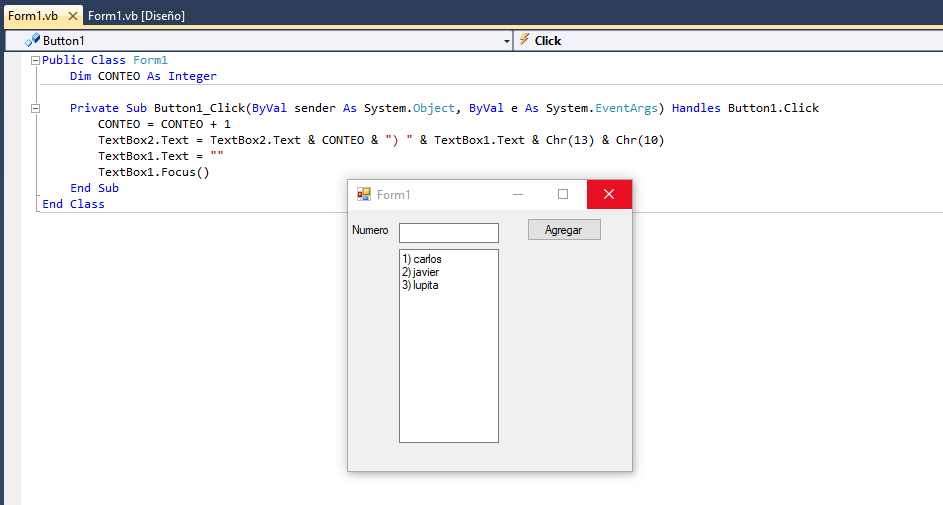Click 'Handles' keyword in the sub declaration
The height and width of the screenshot is (505, 943).
pyautogui.click(x=696, y=108)
